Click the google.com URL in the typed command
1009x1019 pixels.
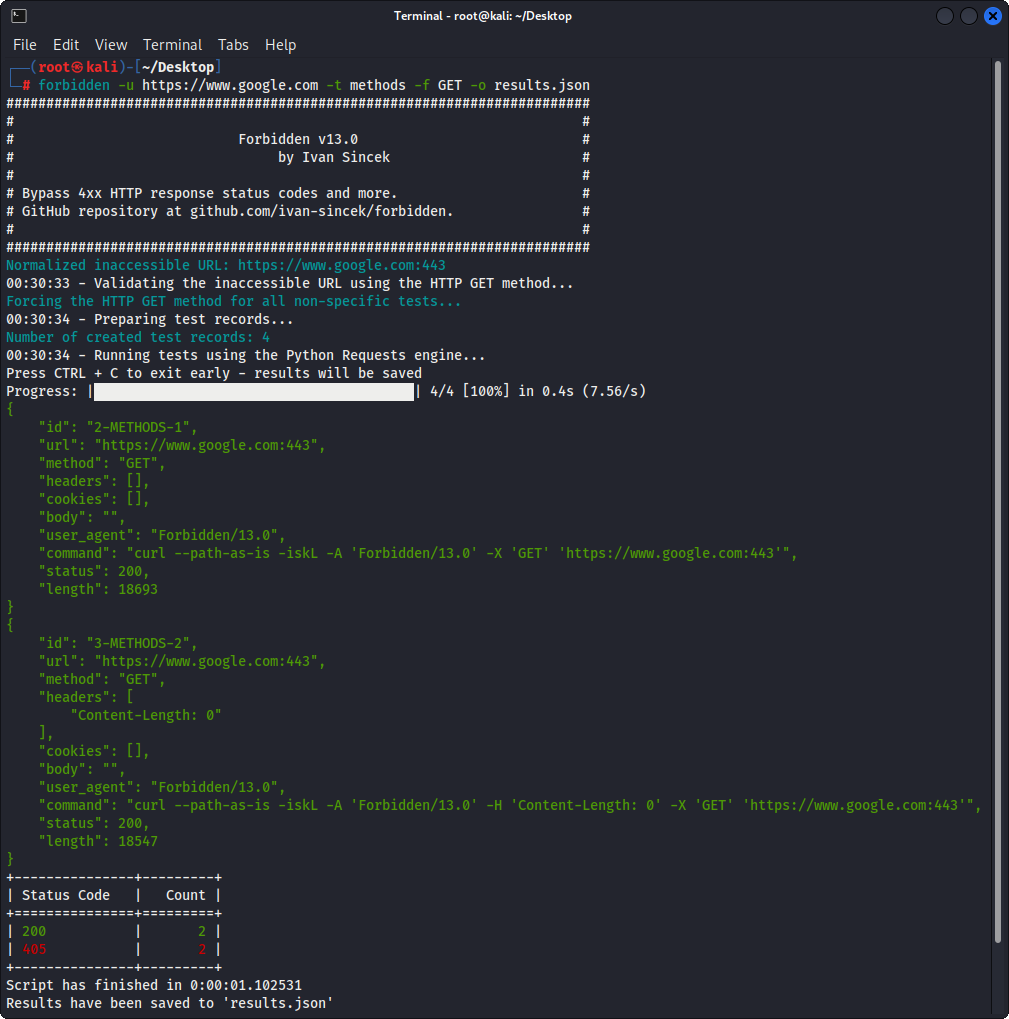coord(230,85)
